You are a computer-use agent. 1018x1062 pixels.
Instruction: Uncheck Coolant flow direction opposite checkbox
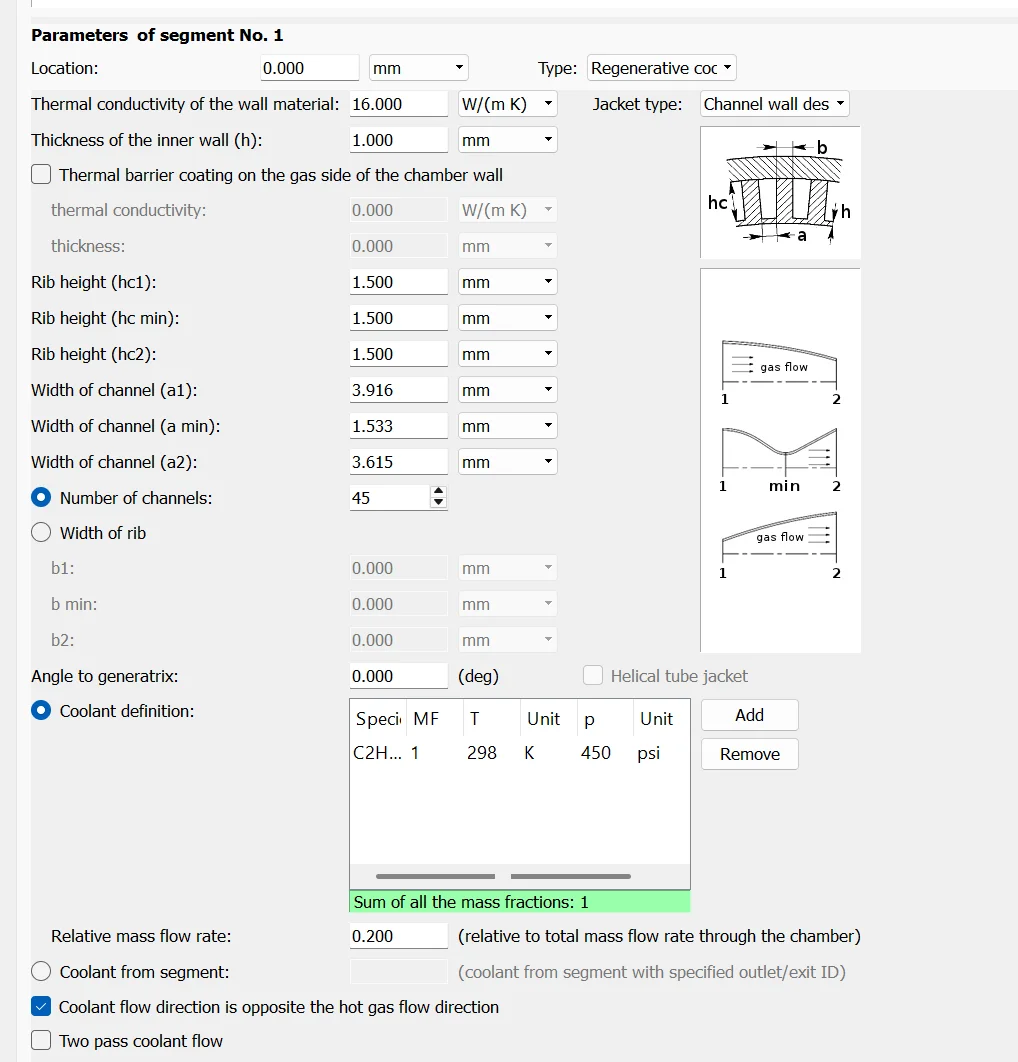[42, 1007]
